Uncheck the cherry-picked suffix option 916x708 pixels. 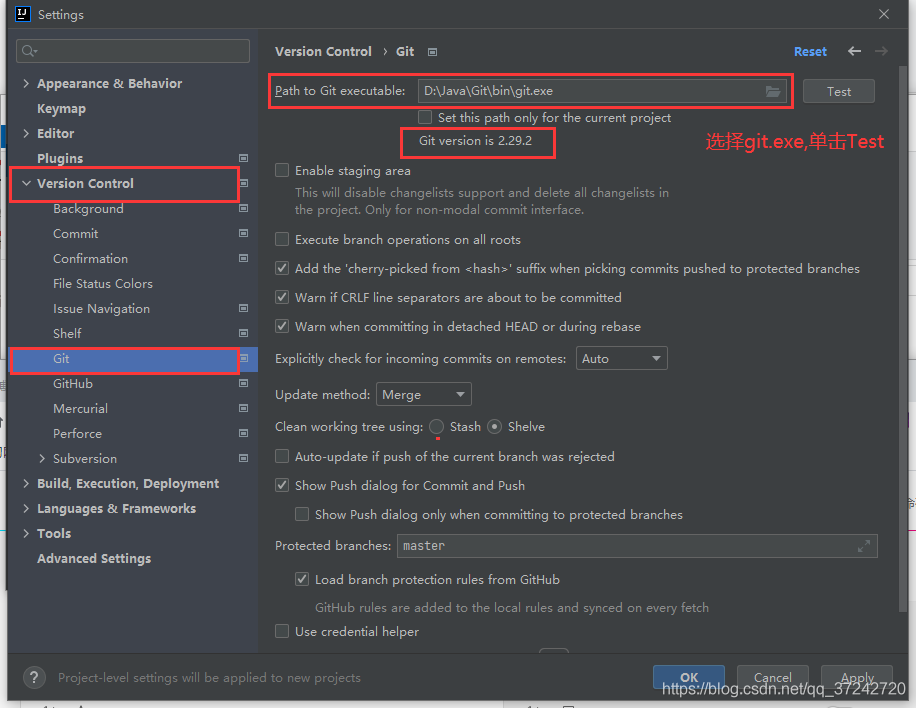282,269
